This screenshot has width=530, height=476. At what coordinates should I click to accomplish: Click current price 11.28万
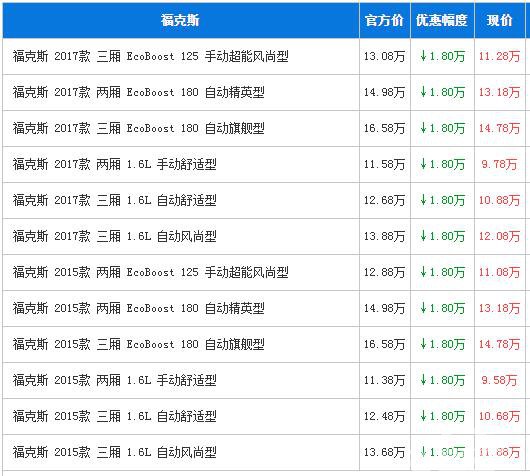point(499,56)
